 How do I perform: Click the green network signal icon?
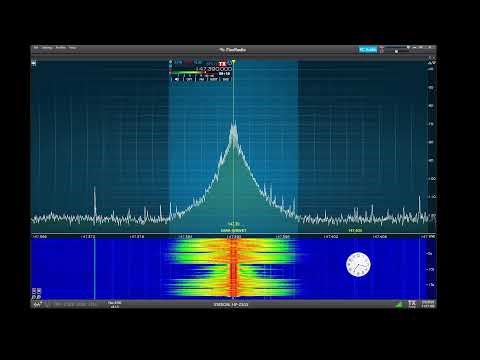point(399,304)
